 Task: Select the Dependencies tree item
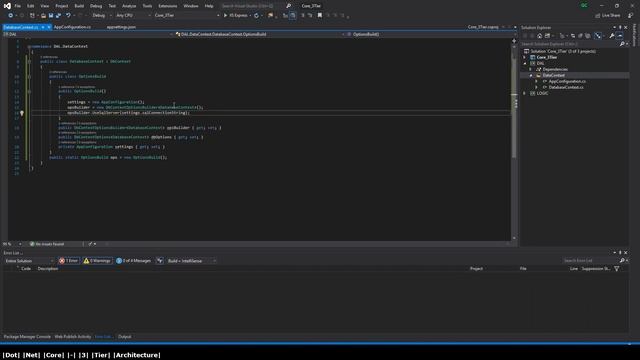click(555, 69)
